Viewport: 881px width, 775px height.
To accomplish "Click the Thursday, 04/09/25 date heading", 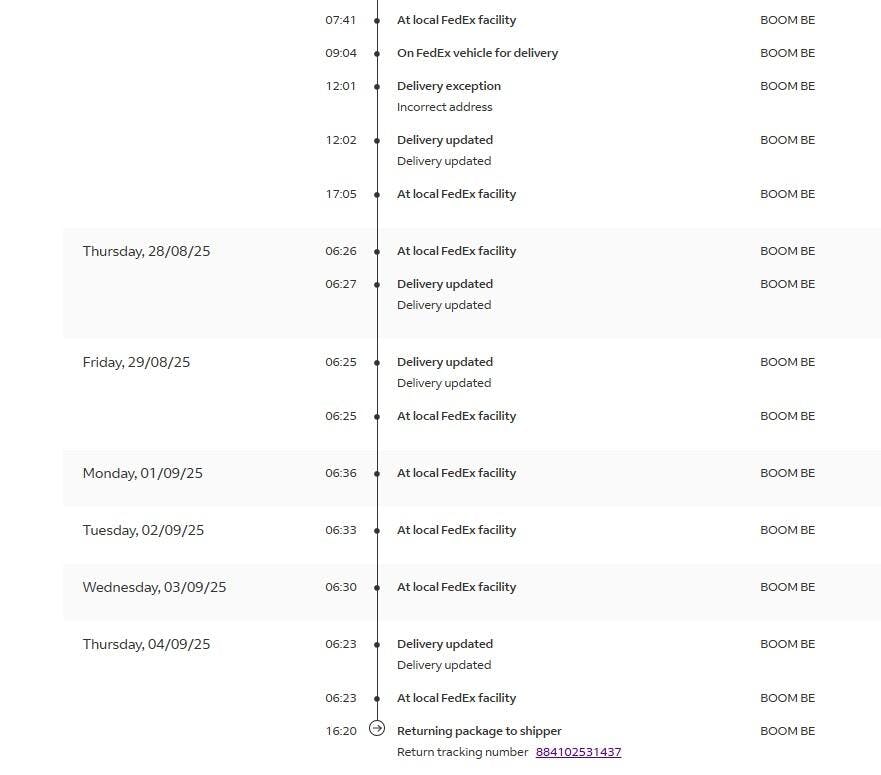I will [x=146, y=644].
